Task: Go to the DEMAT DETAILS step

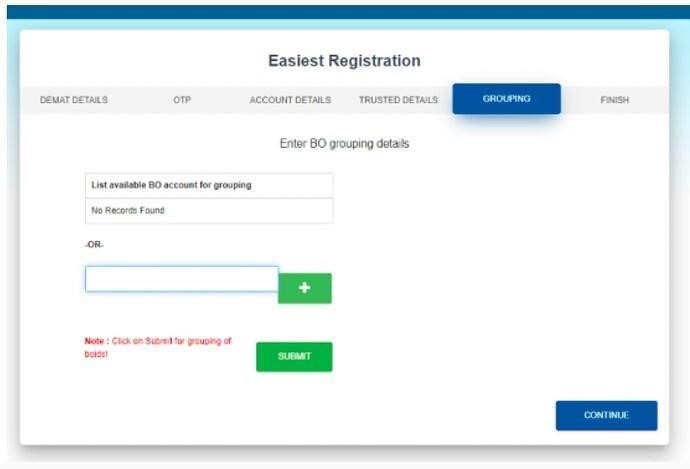Action: 74,100
